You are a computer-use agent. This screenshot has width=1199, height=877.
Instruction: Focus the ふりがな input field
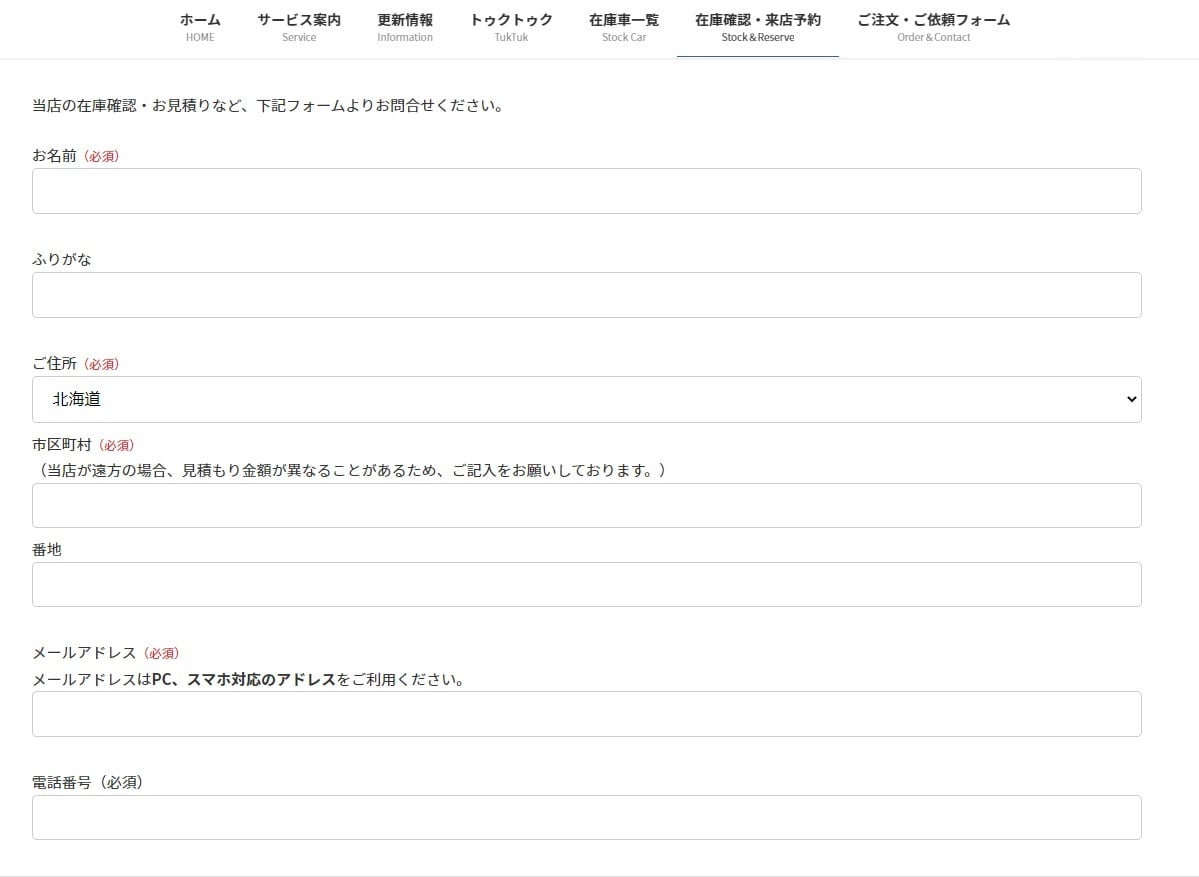[x=587, y=295]
